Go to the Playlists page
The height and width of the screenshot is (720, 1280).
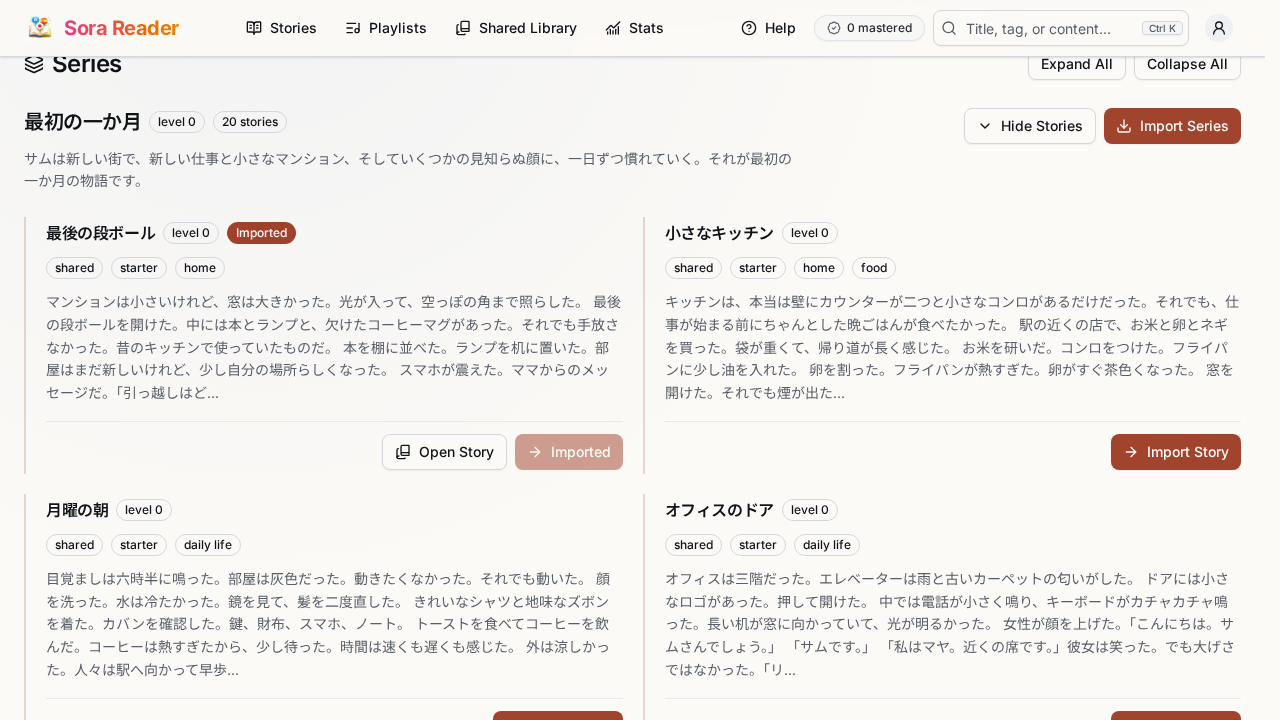click(x=385, y=28)
